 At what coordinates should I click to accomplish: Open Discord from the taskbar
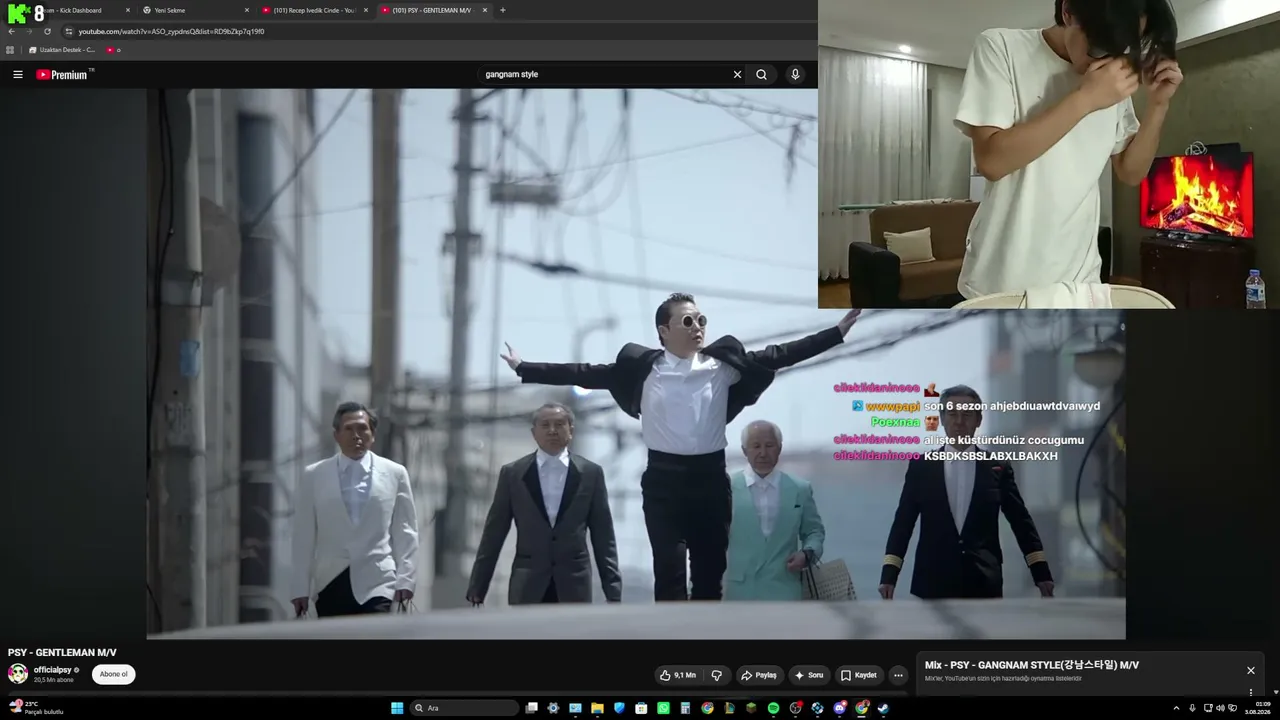[839, 708]
